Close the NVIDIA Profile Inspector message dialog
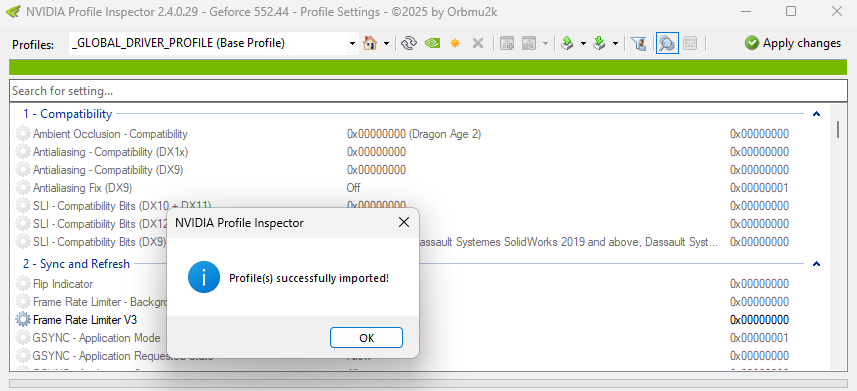This screenshot has height=391, width=857. (x=403, y=223)
